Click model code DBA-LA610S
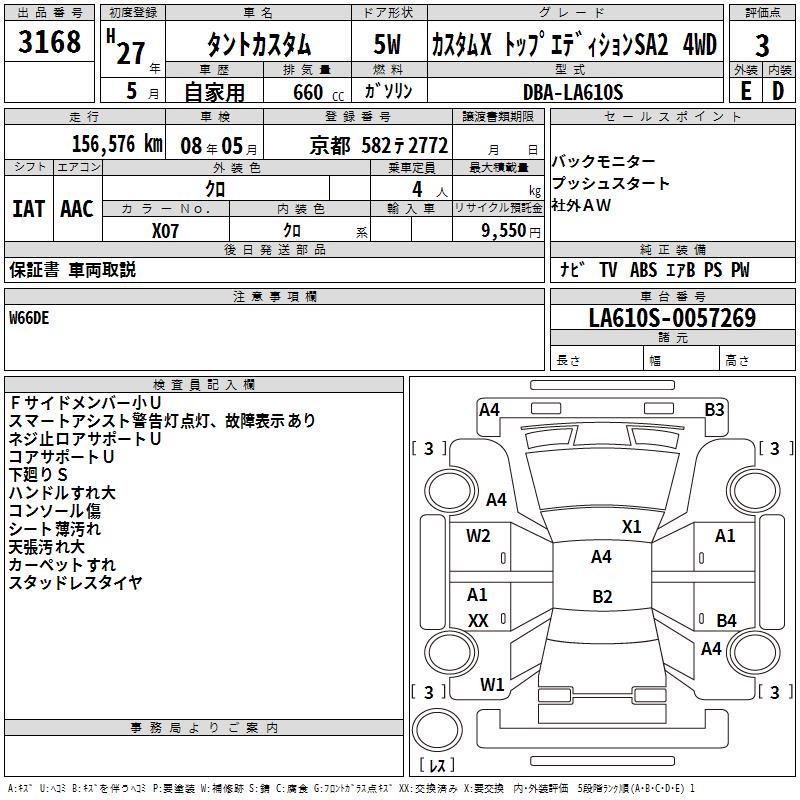 click(573, 92)
